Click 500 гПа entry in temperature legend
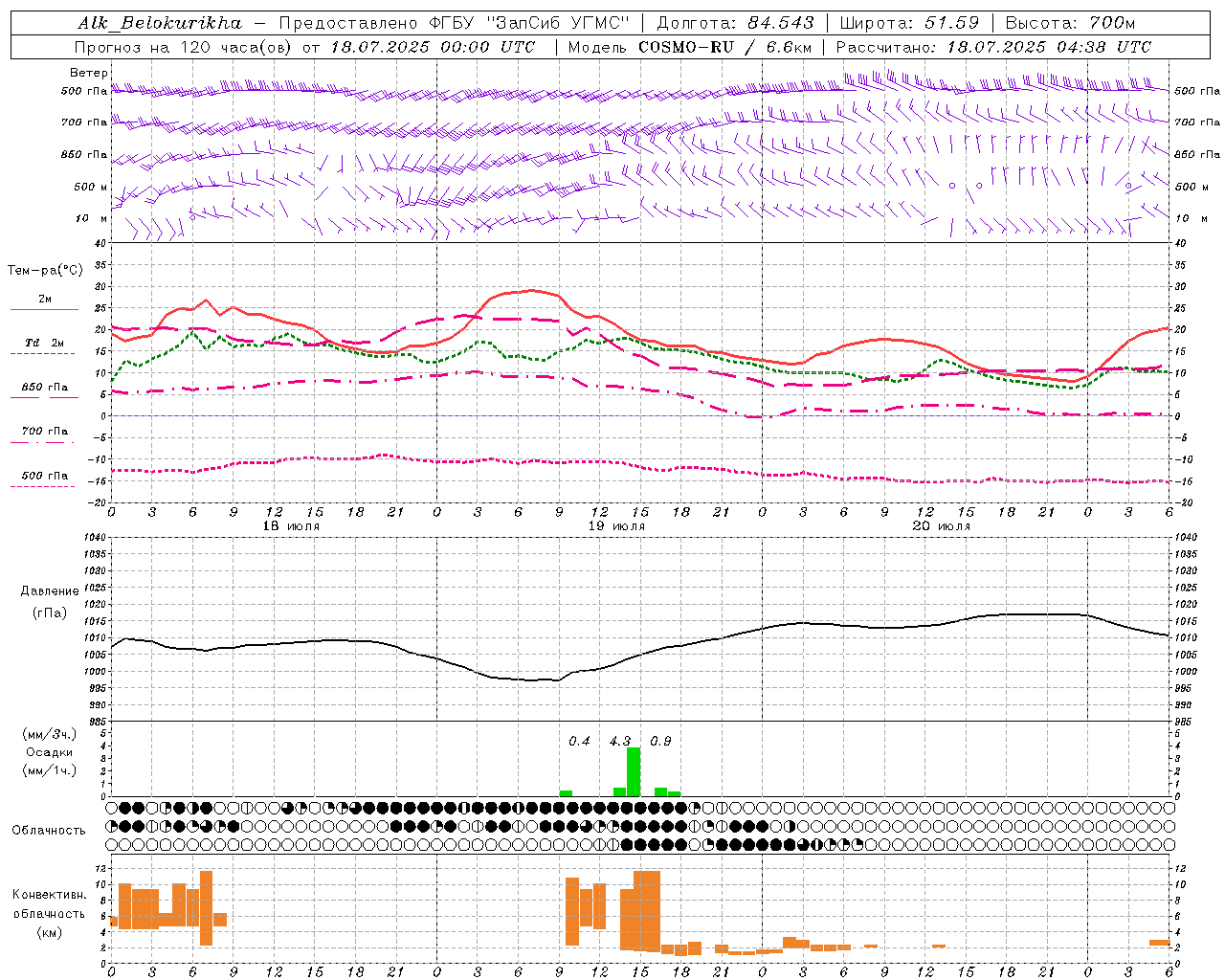This screenshot has height=980, width=1225. point(45,476)
